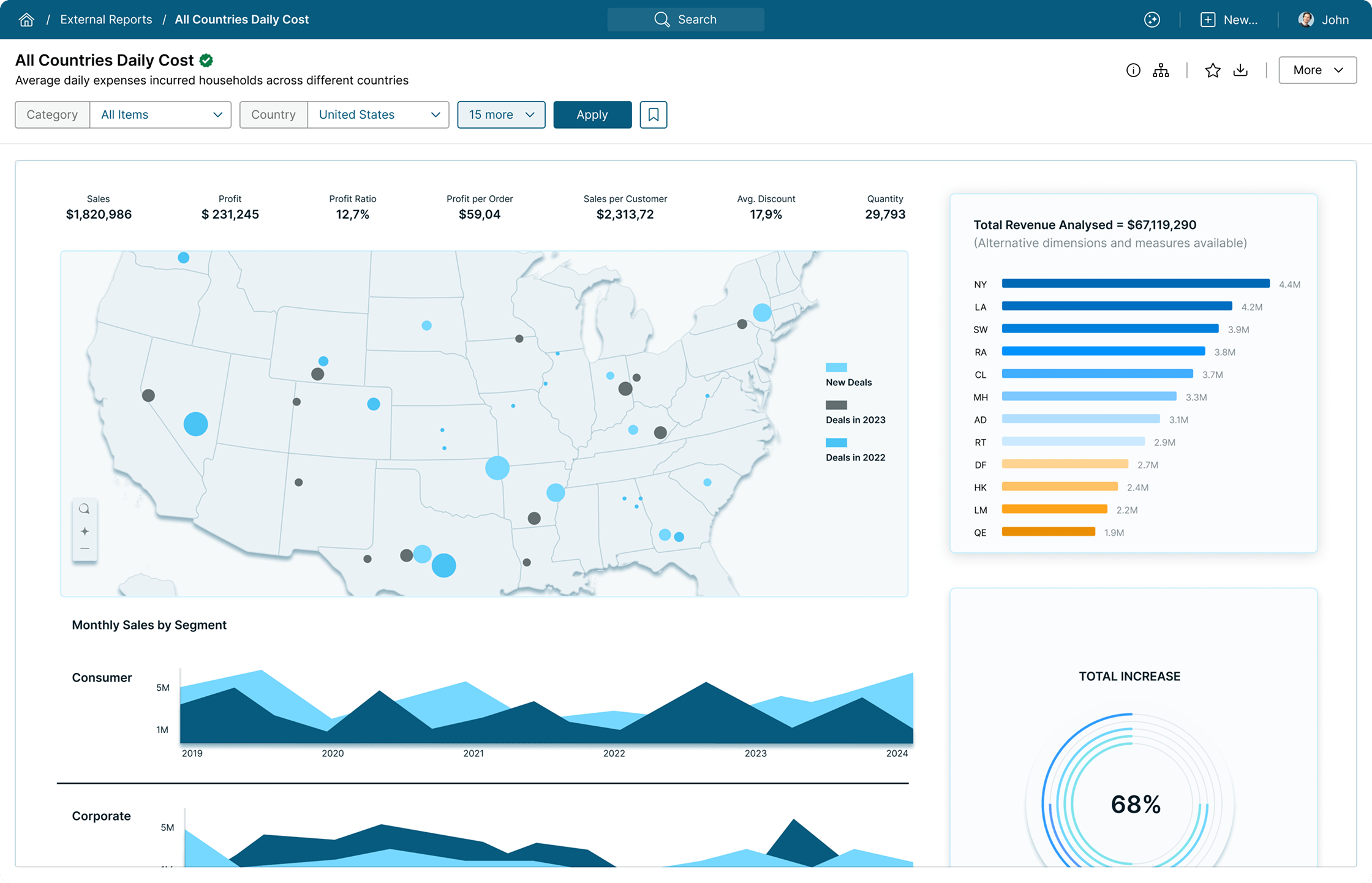1372x883 pixels.
Task: Click the map search magnifier icon
Action: click(85, 509)
